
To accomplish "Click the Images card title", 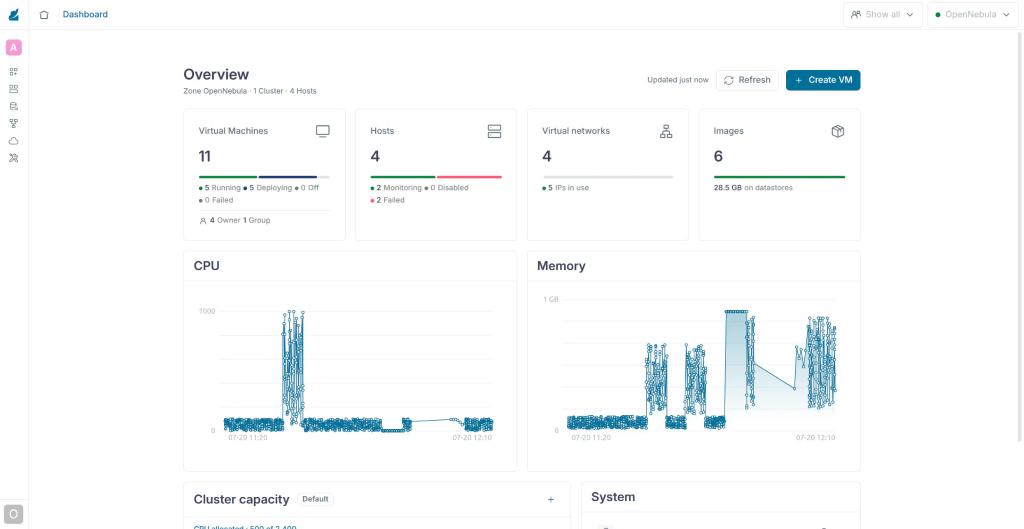I will click(729, 131).
